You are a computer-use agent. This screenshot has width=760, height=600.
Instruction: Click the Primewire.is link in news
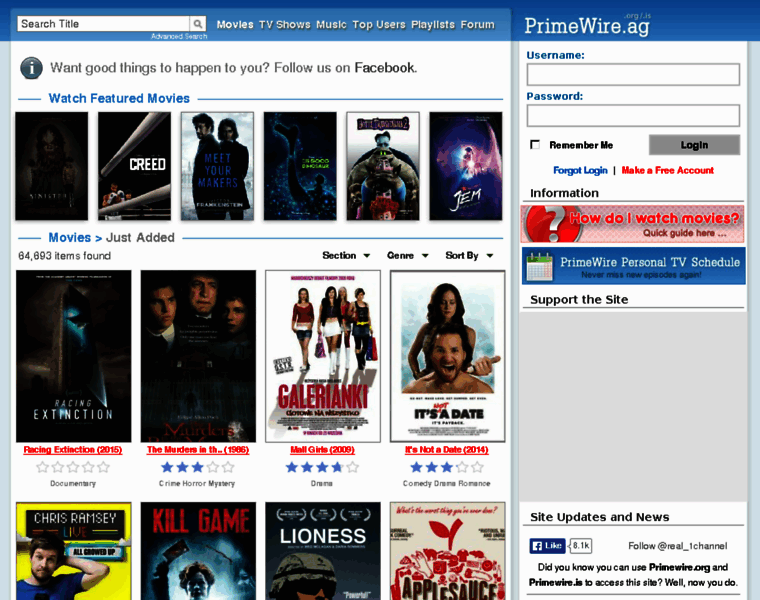[x=555, y=583]
